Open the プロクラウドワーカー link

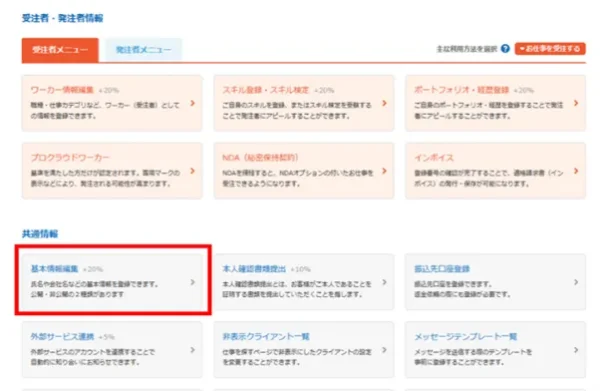(x=70, y=158)
